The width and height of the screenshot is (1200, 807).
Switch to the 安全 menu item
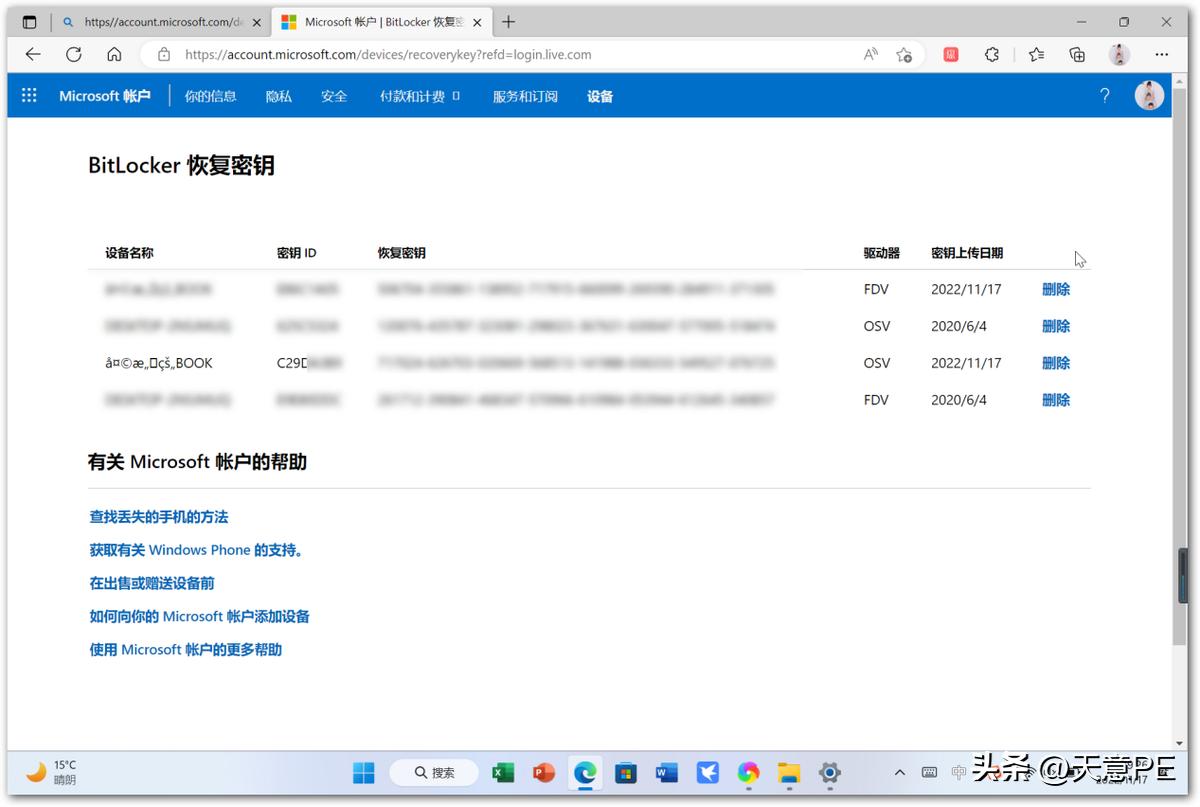pos(334,95)
